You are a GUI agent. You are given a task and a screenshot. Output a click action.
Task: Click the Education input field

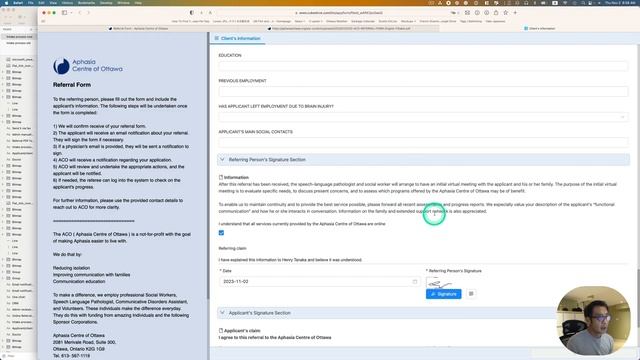(x=423, y=66)
